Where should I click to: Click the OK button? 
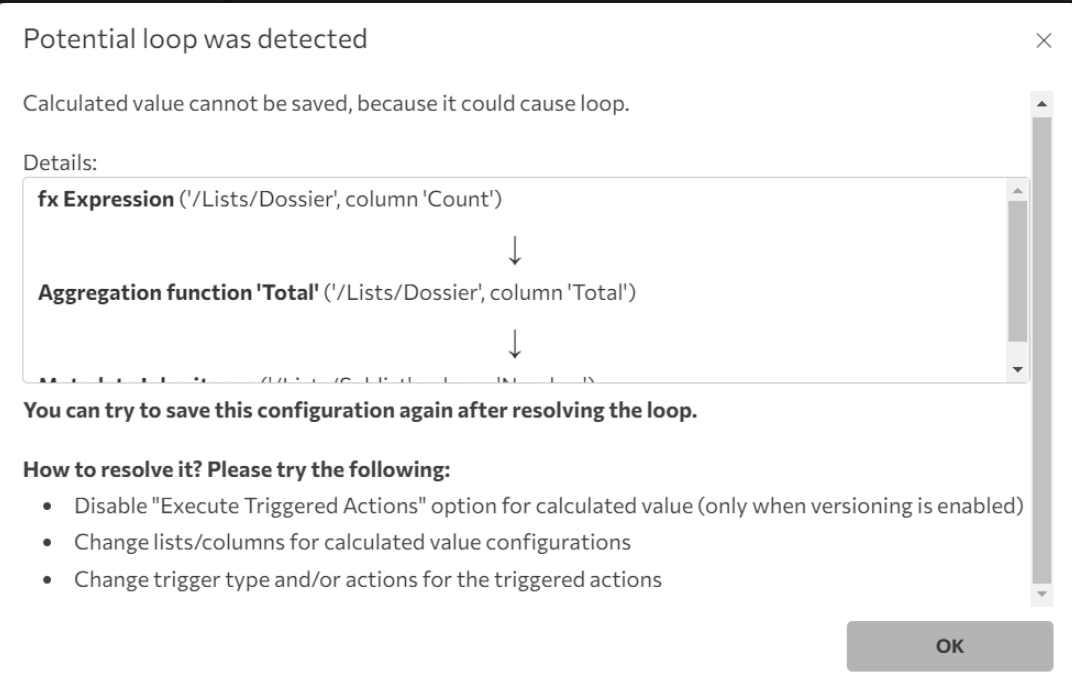[x=949, y=646]
